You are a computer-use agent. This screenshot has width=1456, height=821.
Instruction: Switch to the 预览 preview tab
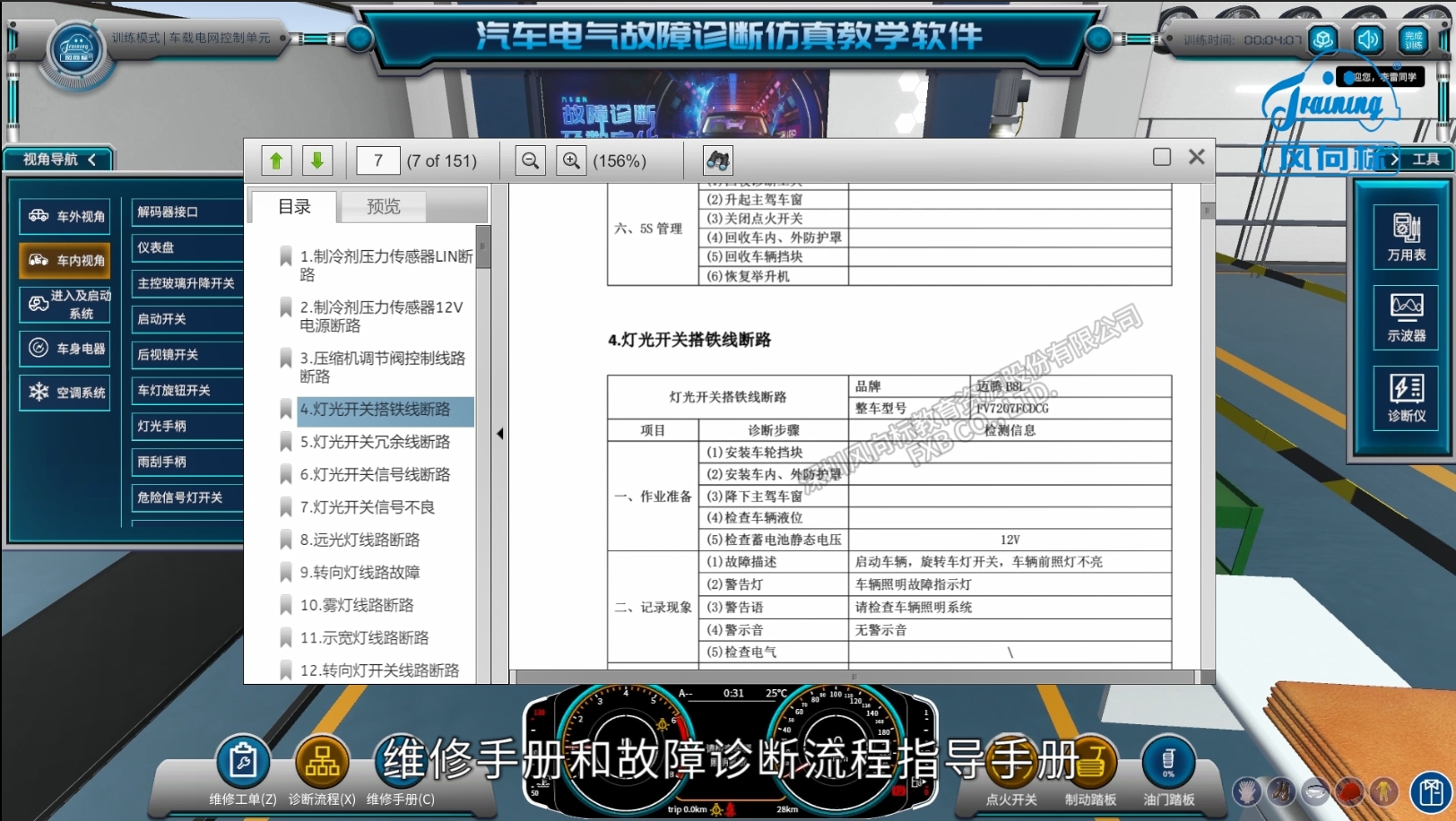[384, 206]
